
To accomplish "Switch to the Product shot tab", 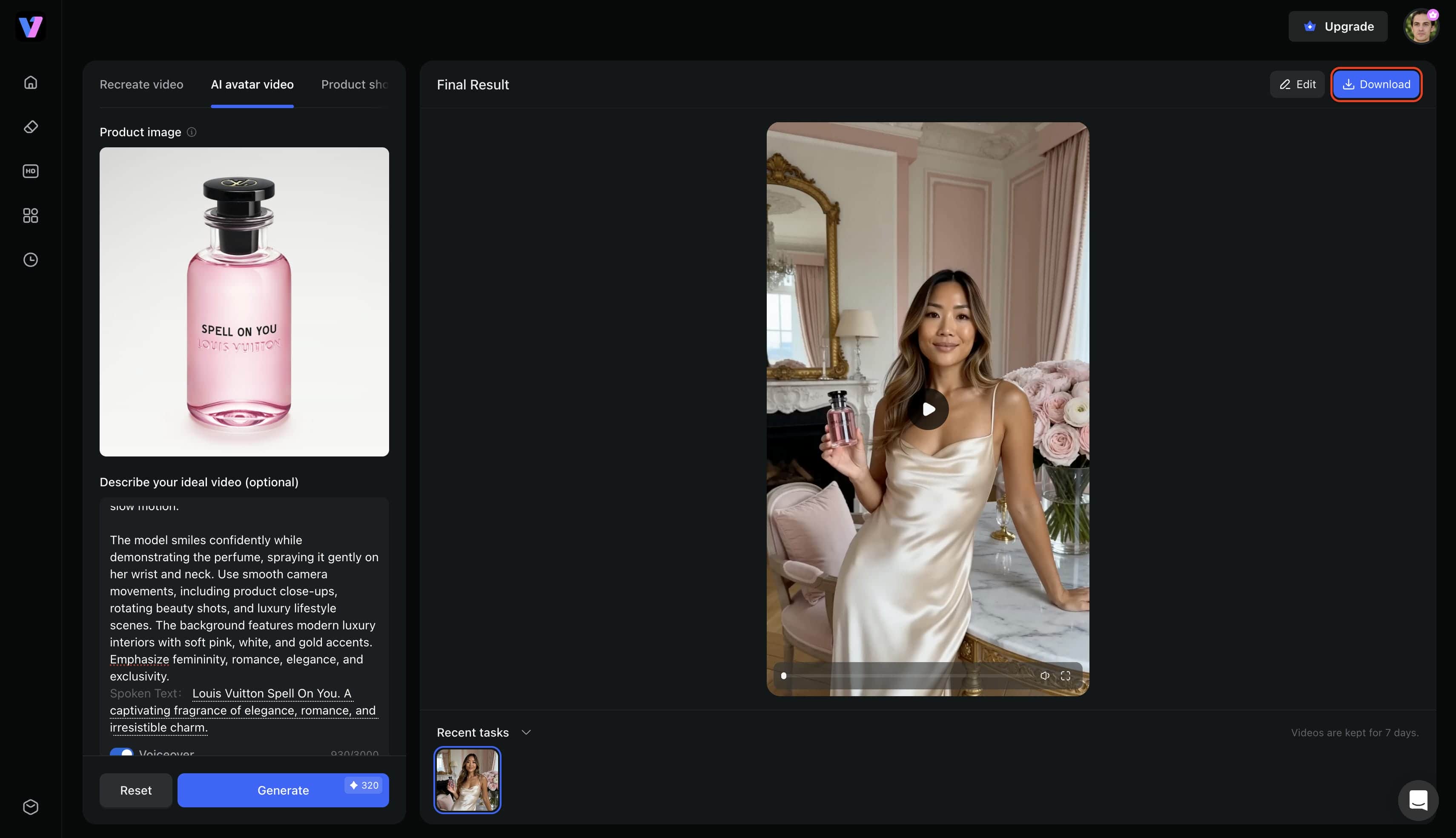I will pos(354,85).
